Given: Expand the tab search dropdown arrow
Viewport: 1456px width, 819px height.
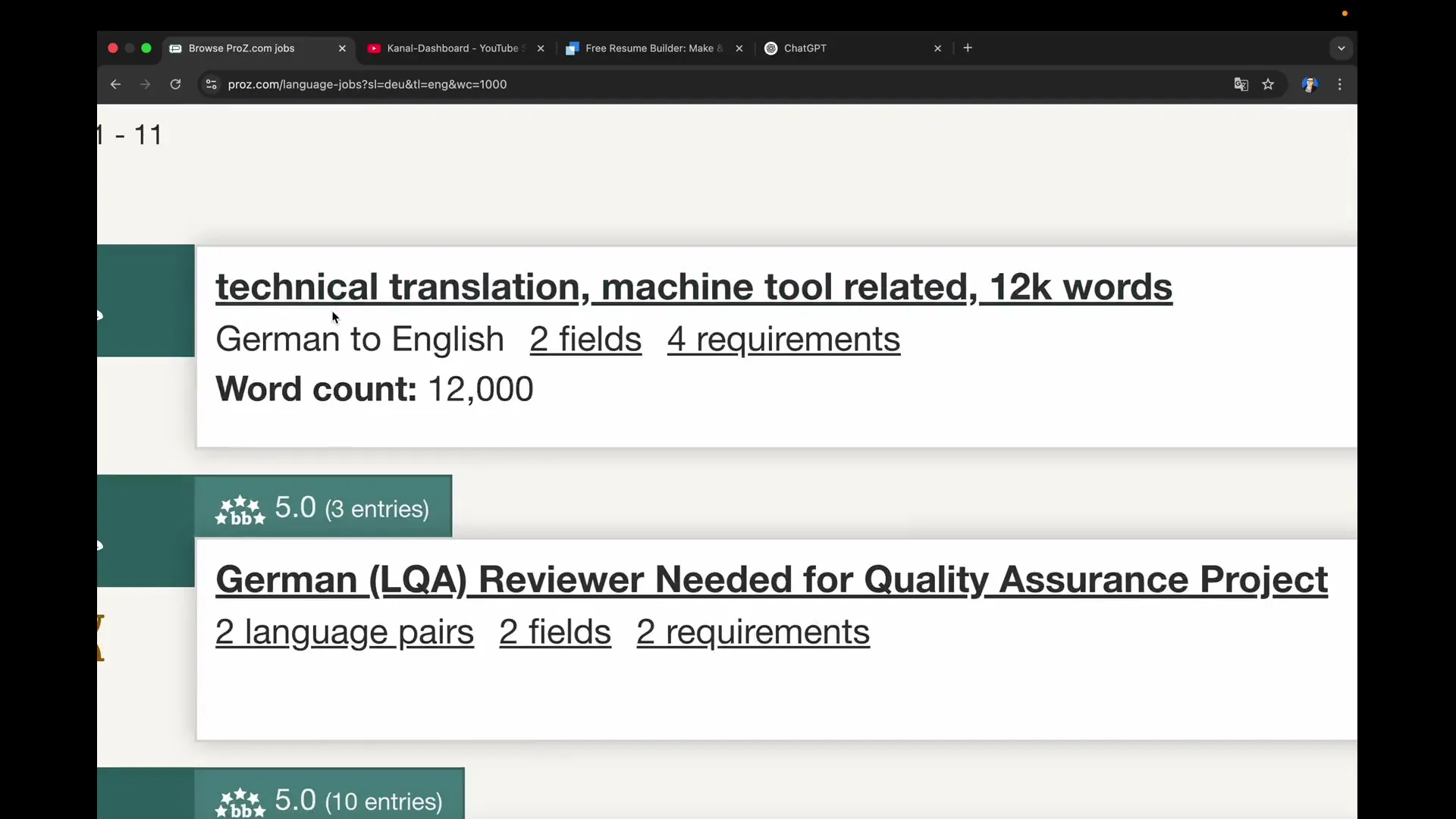Looking at the screenshot, I should pos(1341,48).
